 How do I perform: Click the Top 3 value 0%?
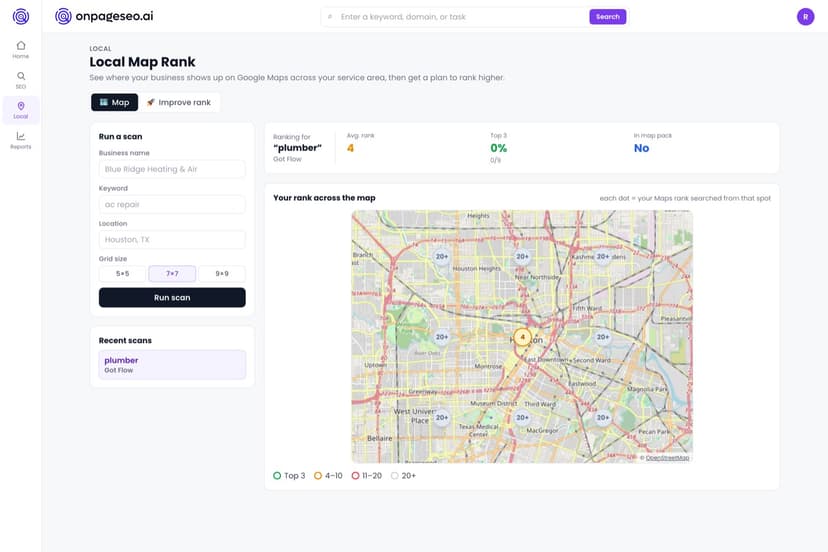tap(498, 148)
